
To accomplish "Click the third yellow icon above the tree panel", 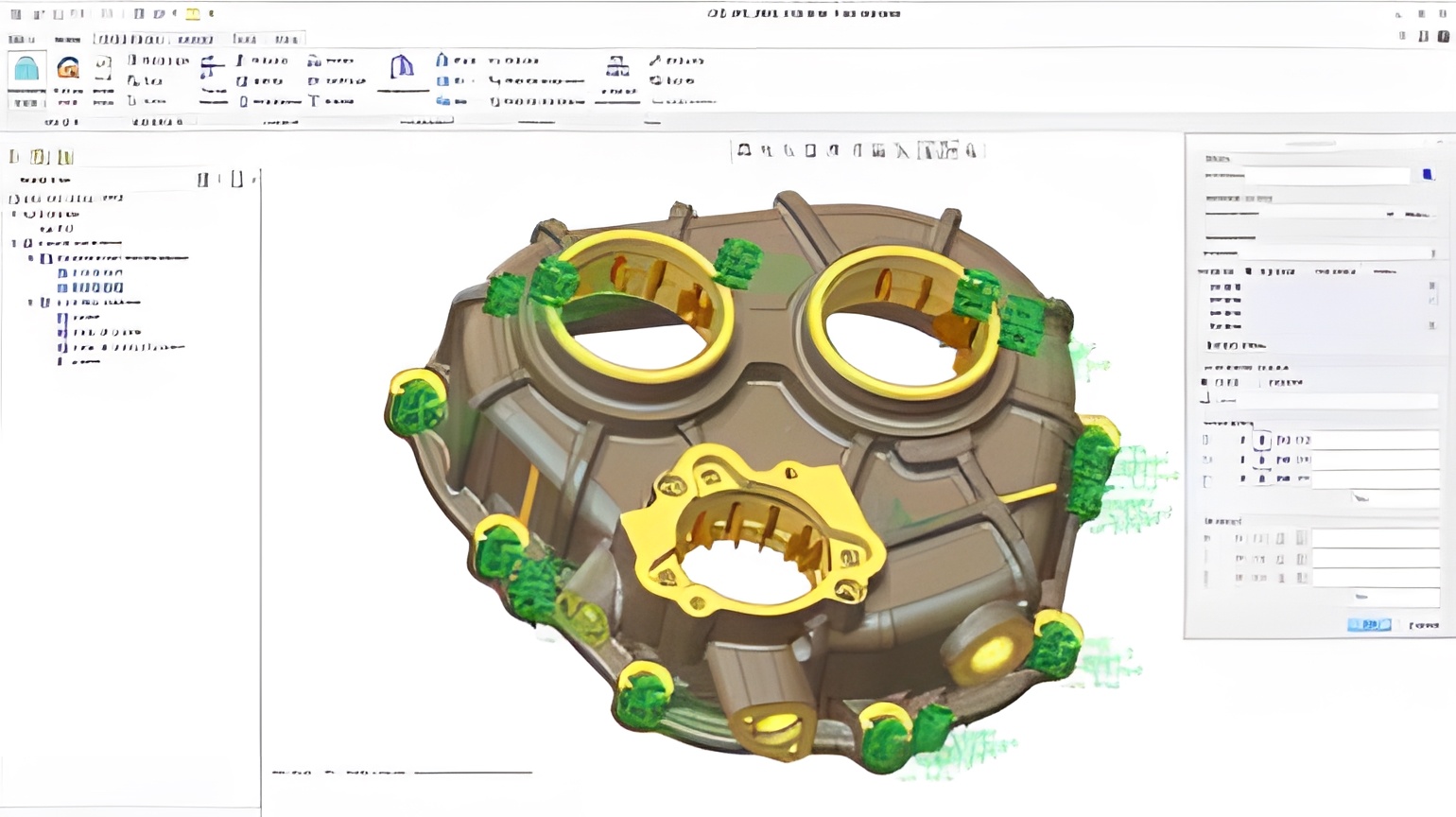I will 64,157.
